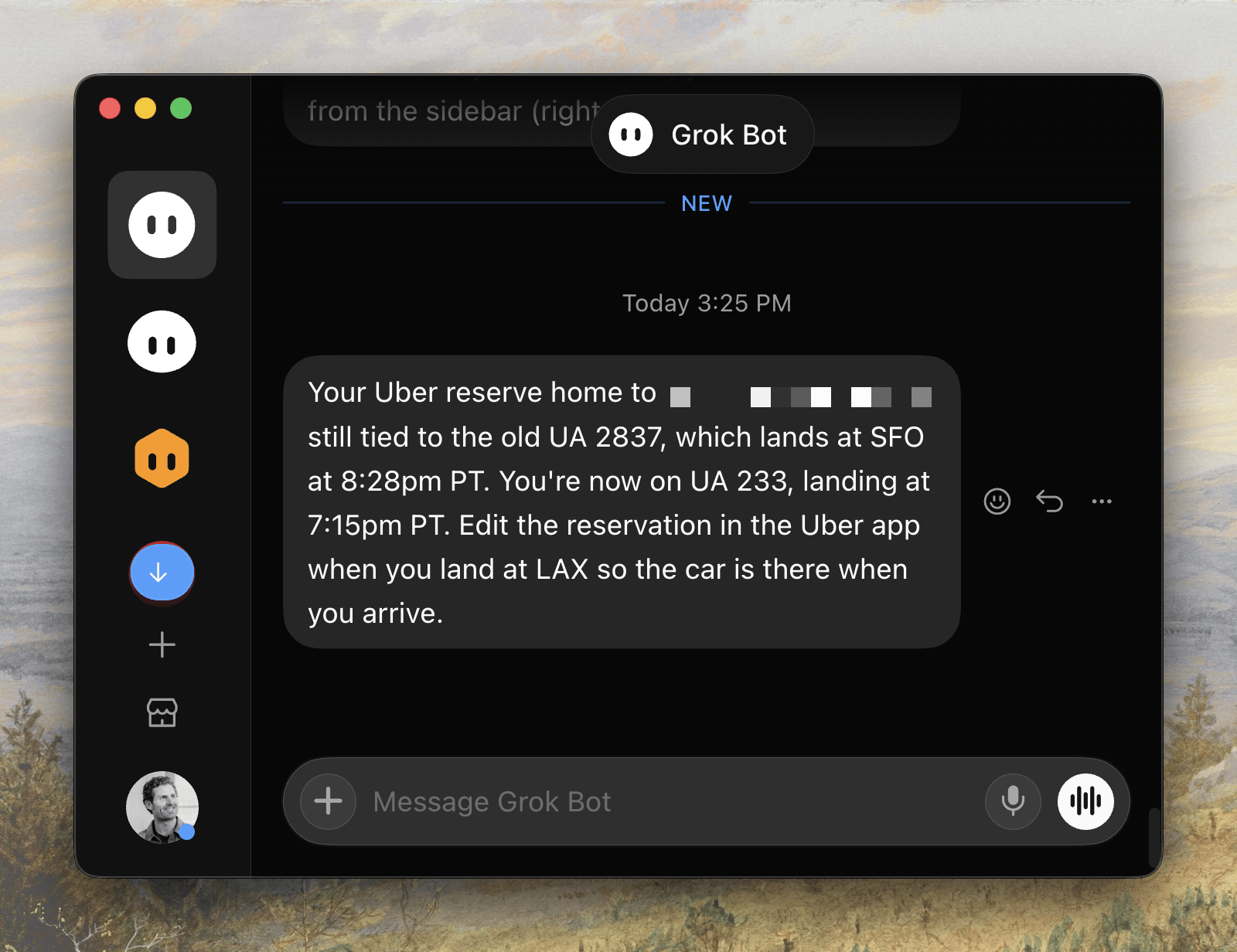Click the Grok Bot header pill
Viewport: 1237px width, 952px height.
pos(703,134)
